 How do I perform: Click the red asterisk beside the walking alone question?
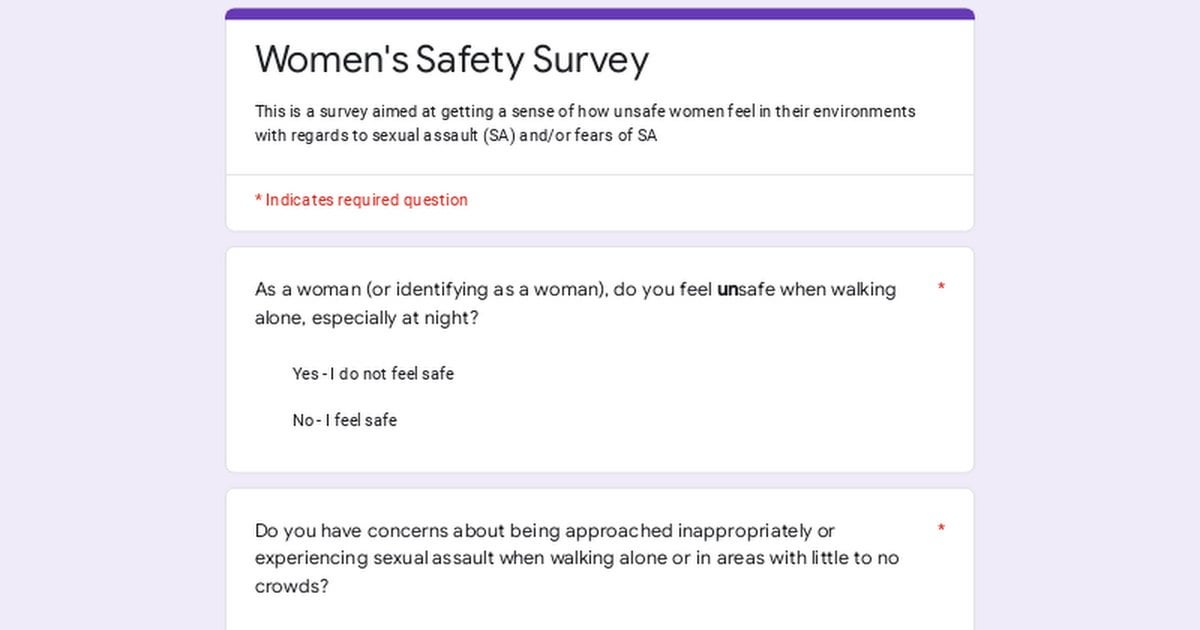coord(941,289)
